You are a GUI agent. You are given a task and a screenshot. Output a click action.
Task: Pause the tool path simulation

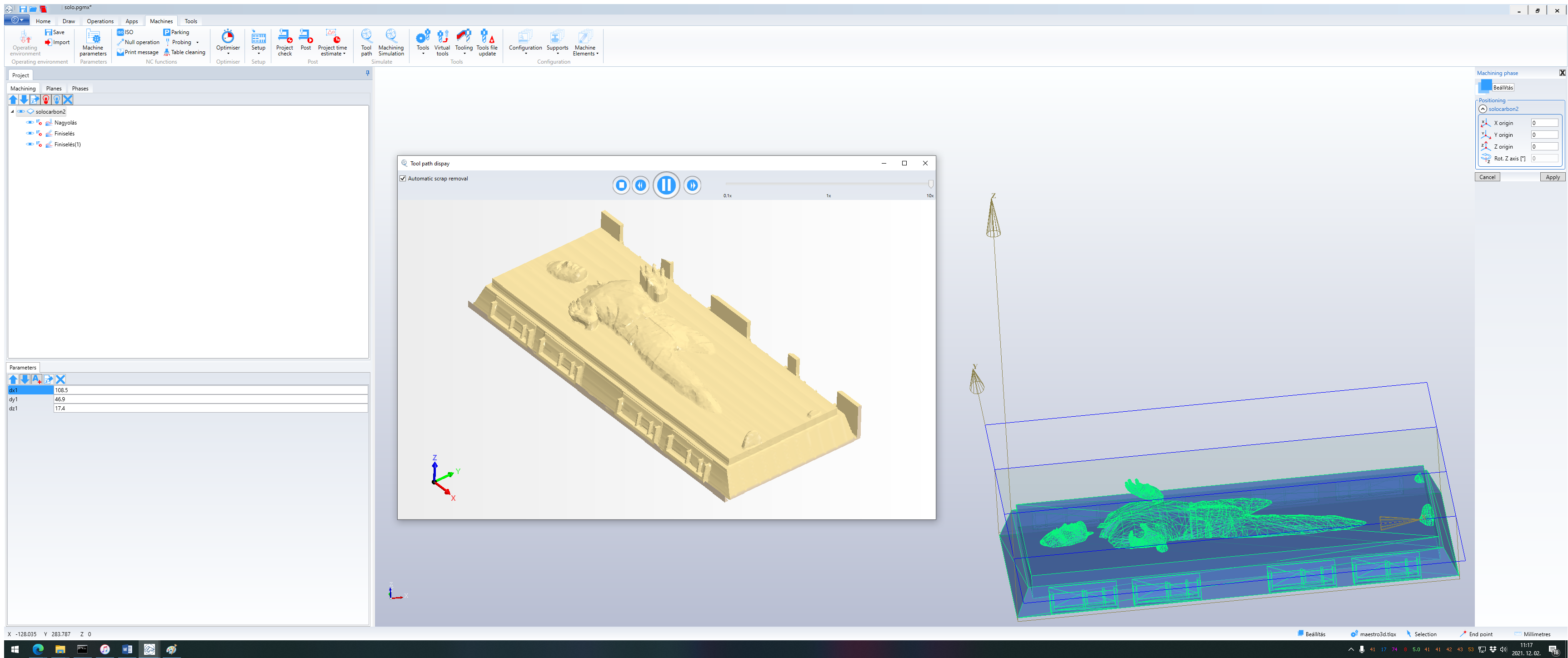(666, 185)
